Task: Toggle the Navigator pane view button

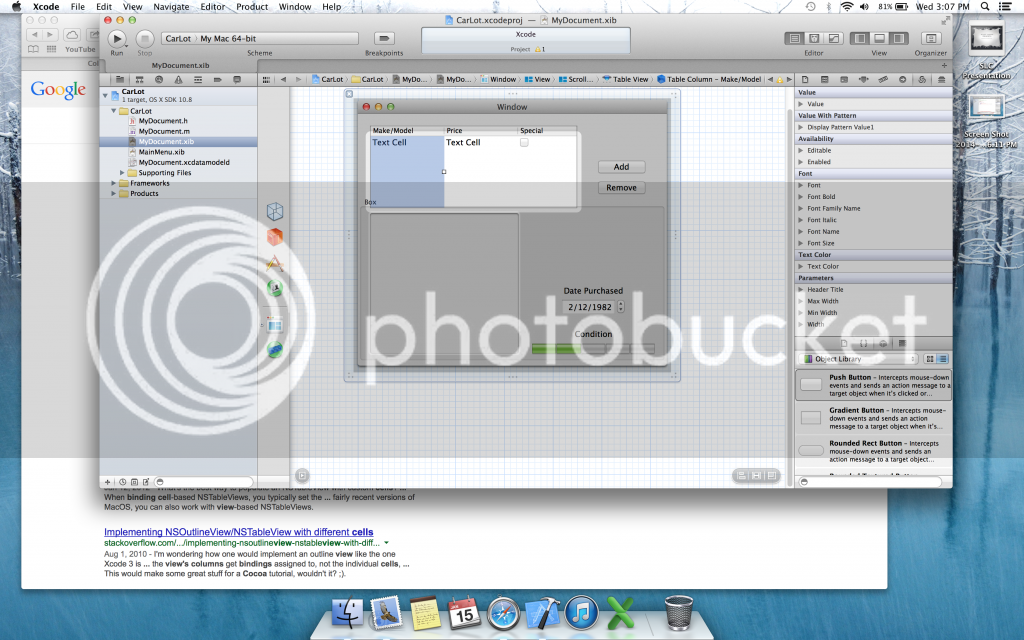Action: click(860, 39)
